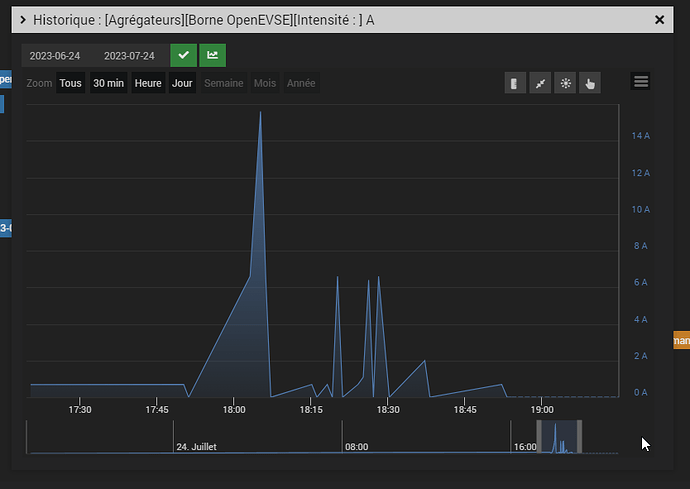Grab the left navigator range handle
Image resolution: width=690 pixels, height=489 pixels.
(x=539, y=437)
